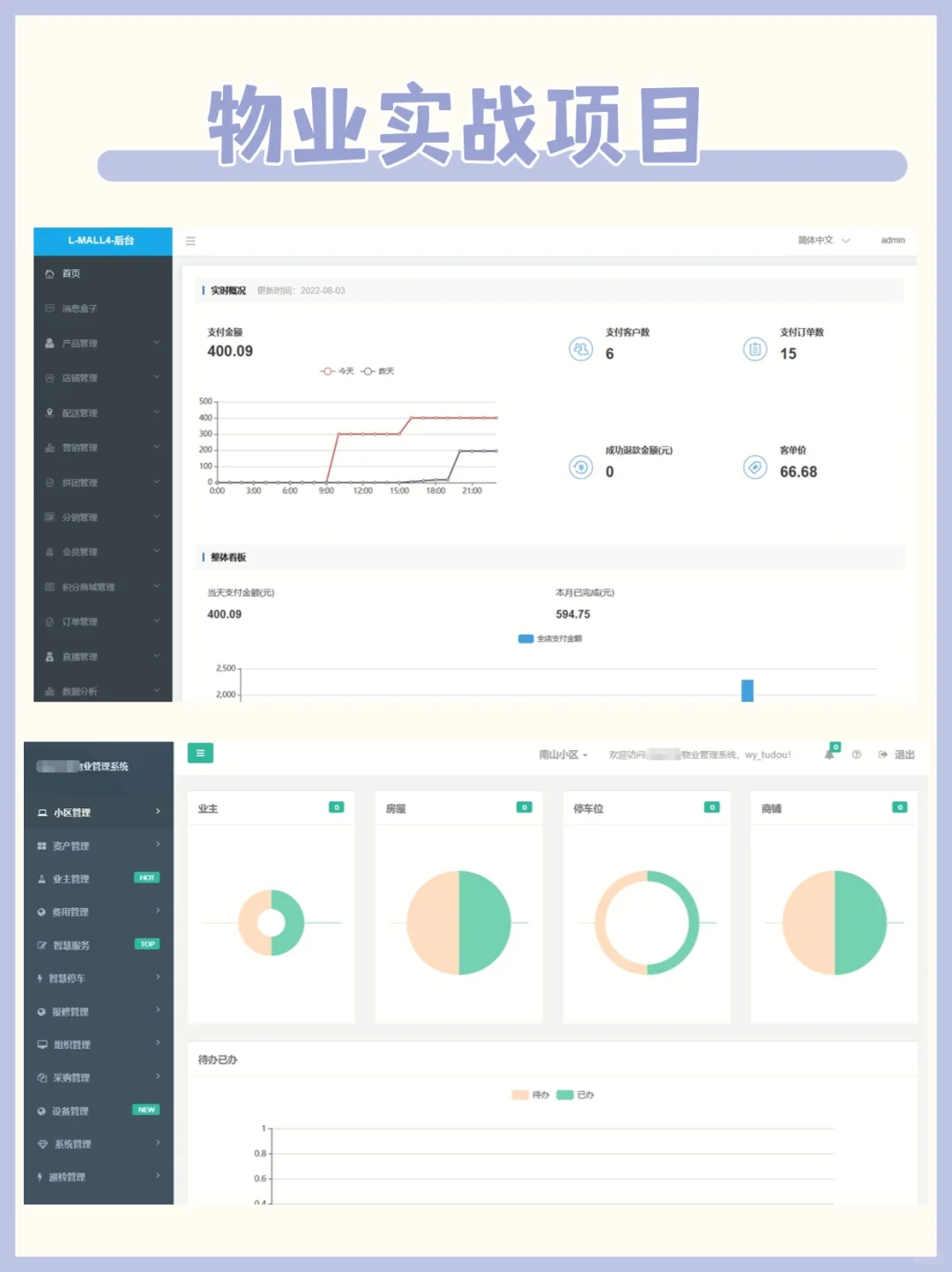Image resolution: width=952 pixels, height=1272 pixels.
Task: Open the 积分商城管理 menu item
Action: pos(103,587)
